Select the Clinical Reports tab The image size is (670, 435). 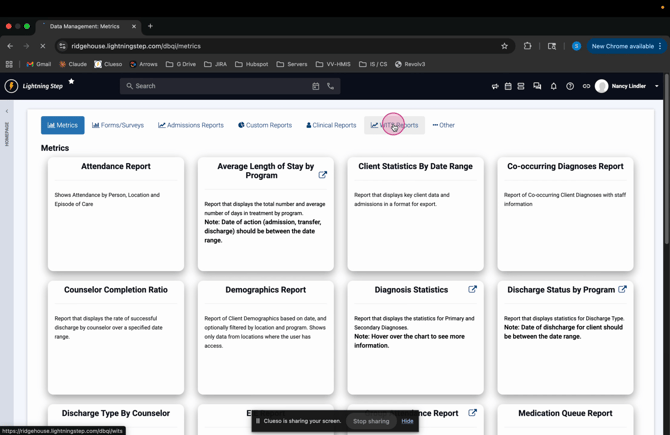[x=331, y=125]
